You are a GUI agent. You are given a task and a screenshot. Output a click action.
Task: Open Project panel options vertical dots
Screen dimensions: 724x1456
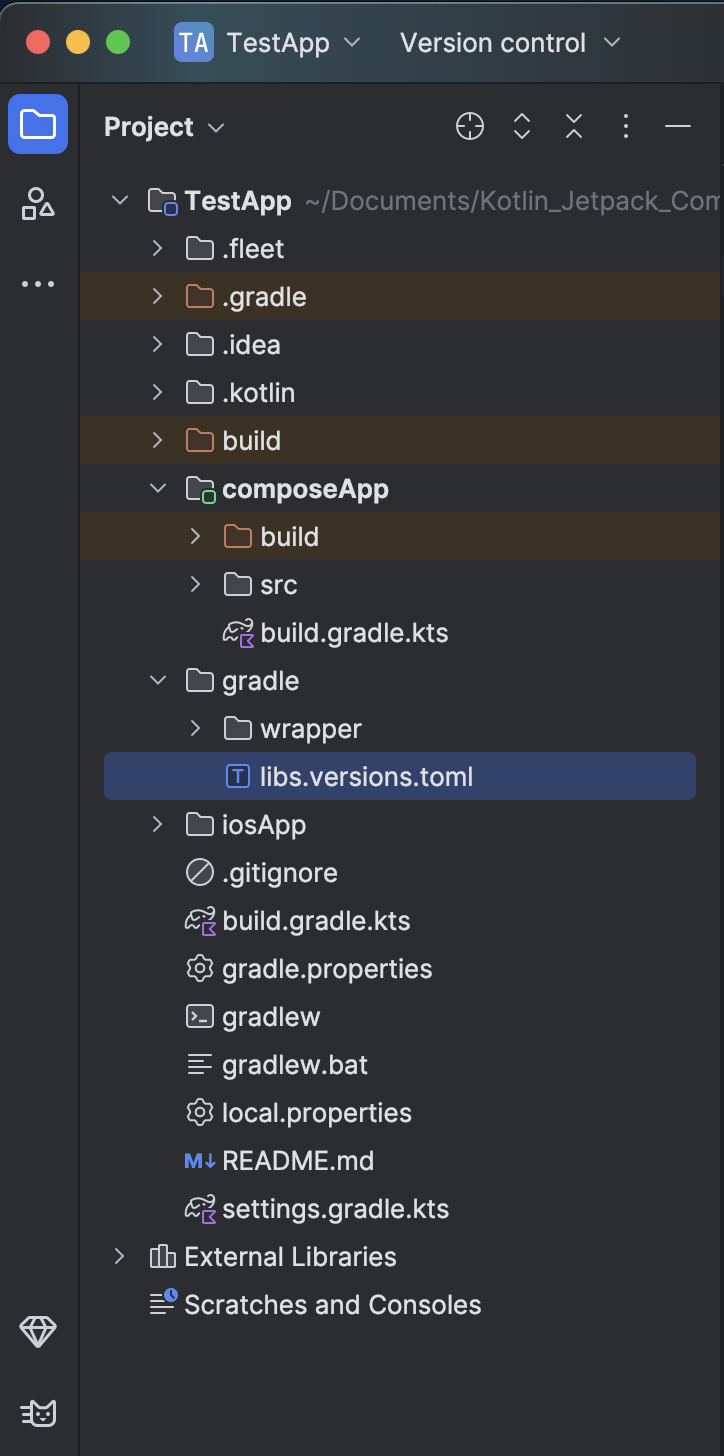(626, 126)
